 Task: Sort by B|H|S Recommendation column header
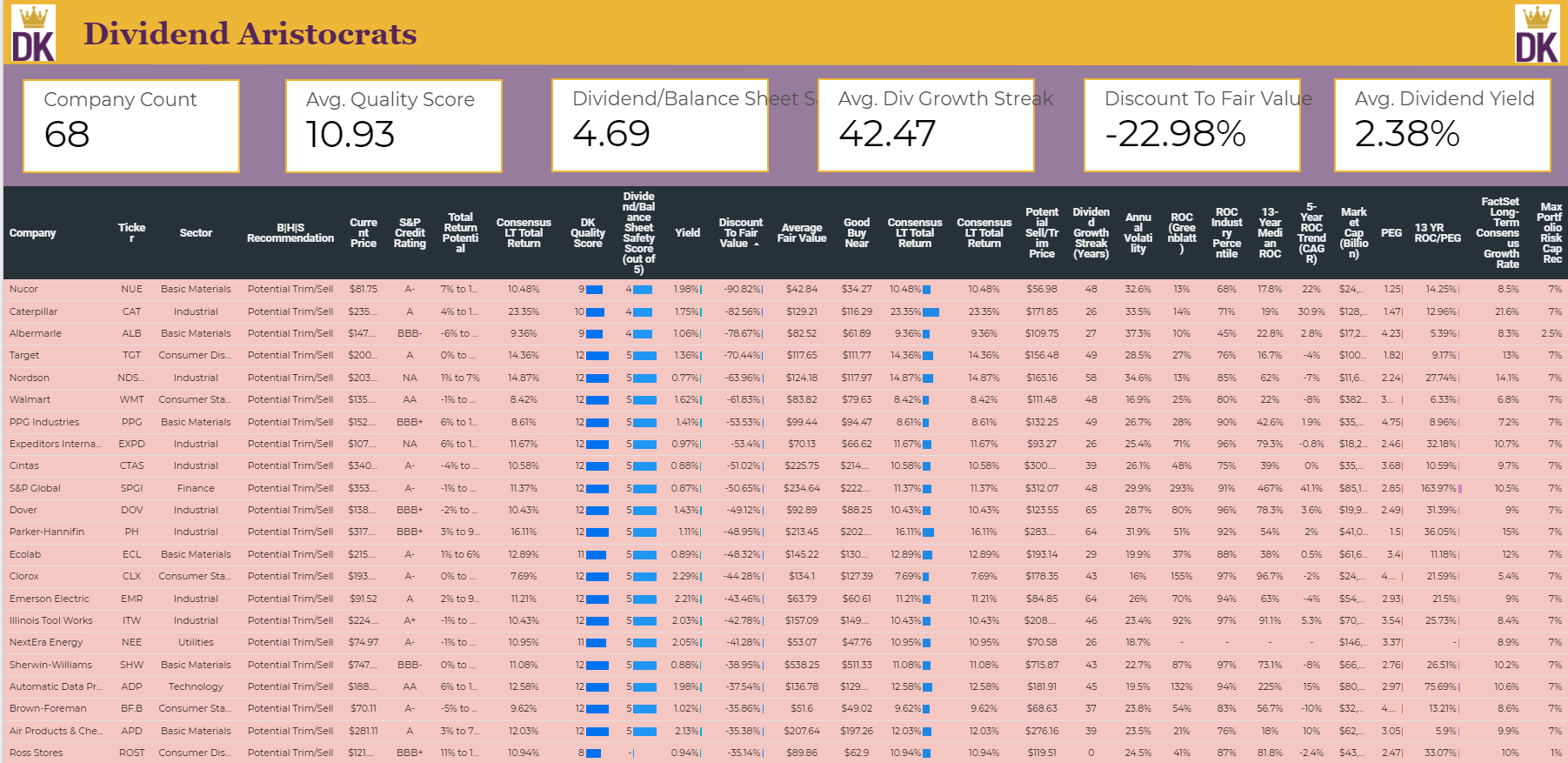click(290, 233)
